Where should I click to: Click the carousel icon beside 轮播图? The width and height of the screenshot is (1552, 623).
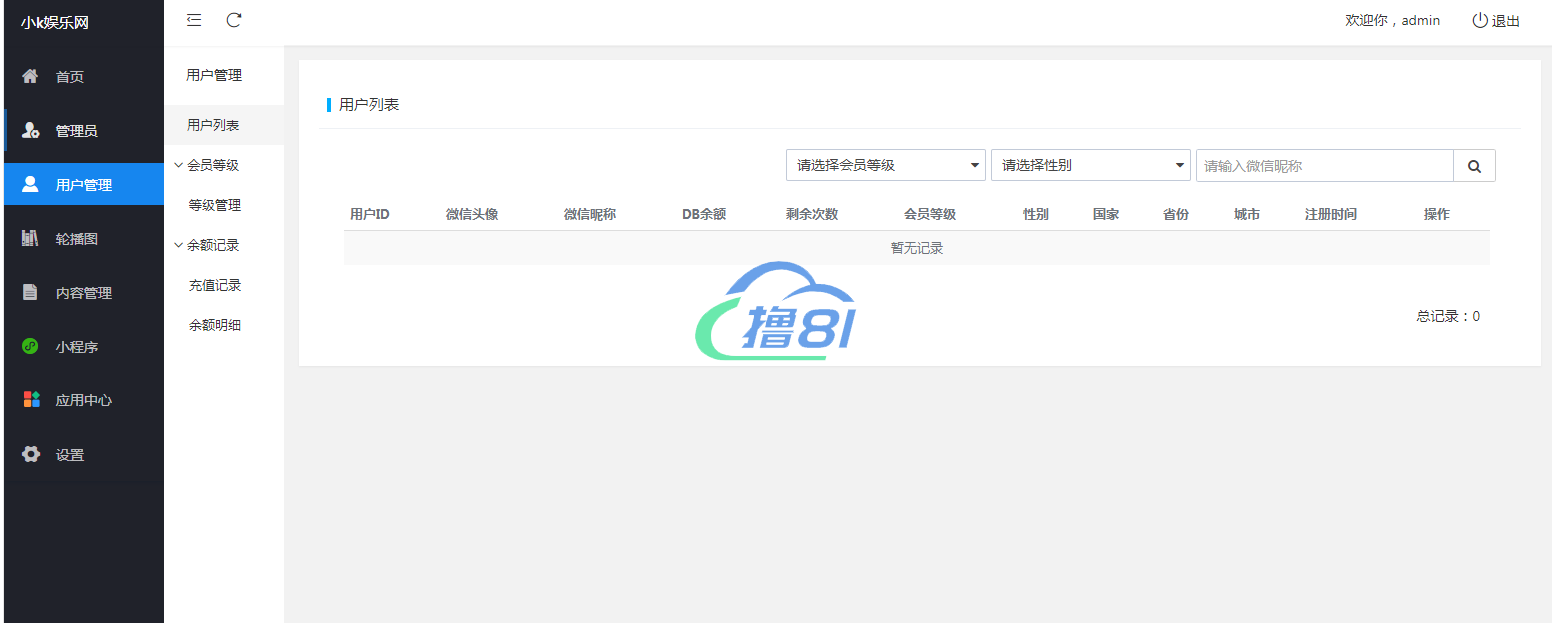31,239
